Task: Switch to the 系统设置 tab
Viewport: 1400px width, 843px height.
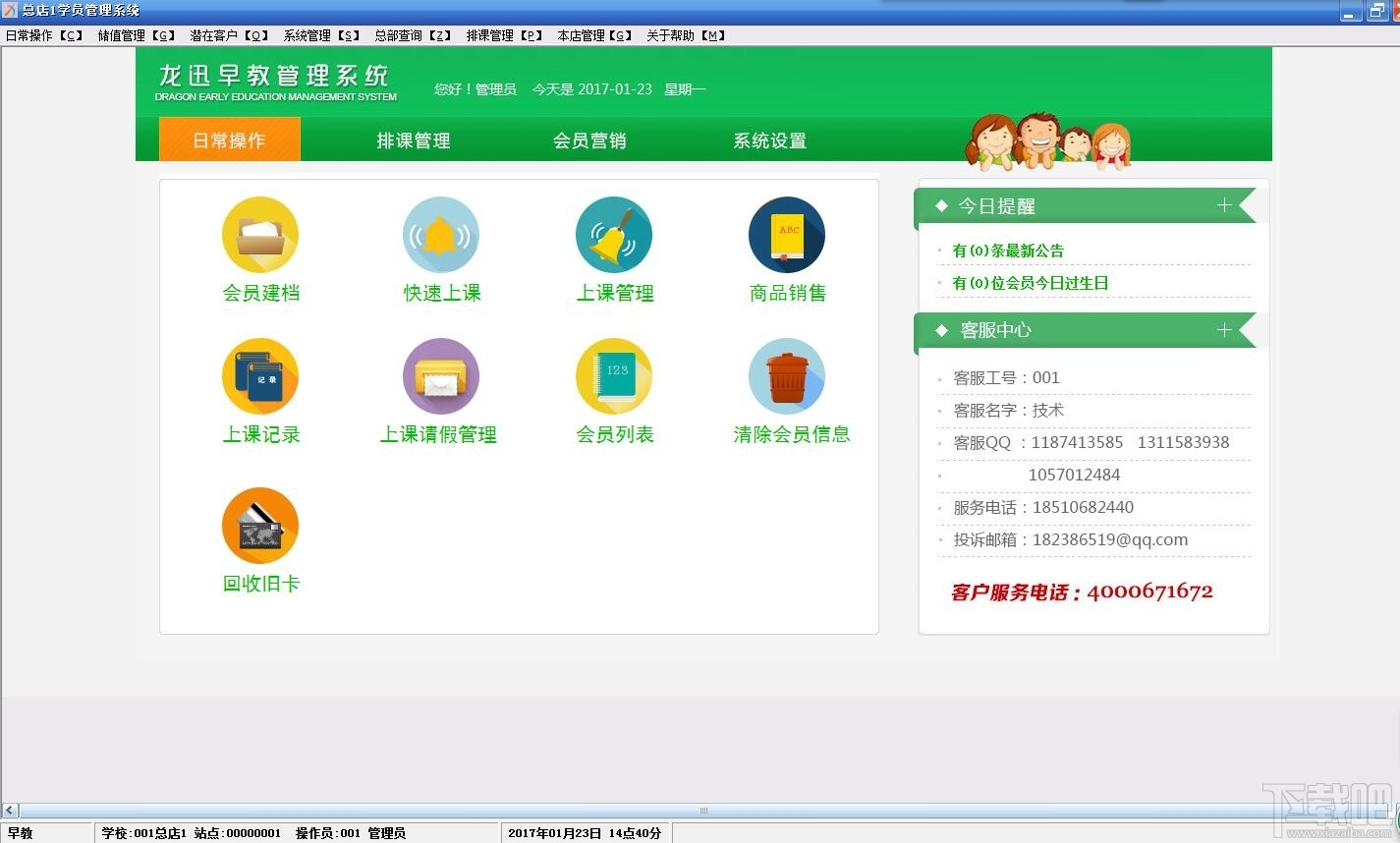Action: (770, 140)
